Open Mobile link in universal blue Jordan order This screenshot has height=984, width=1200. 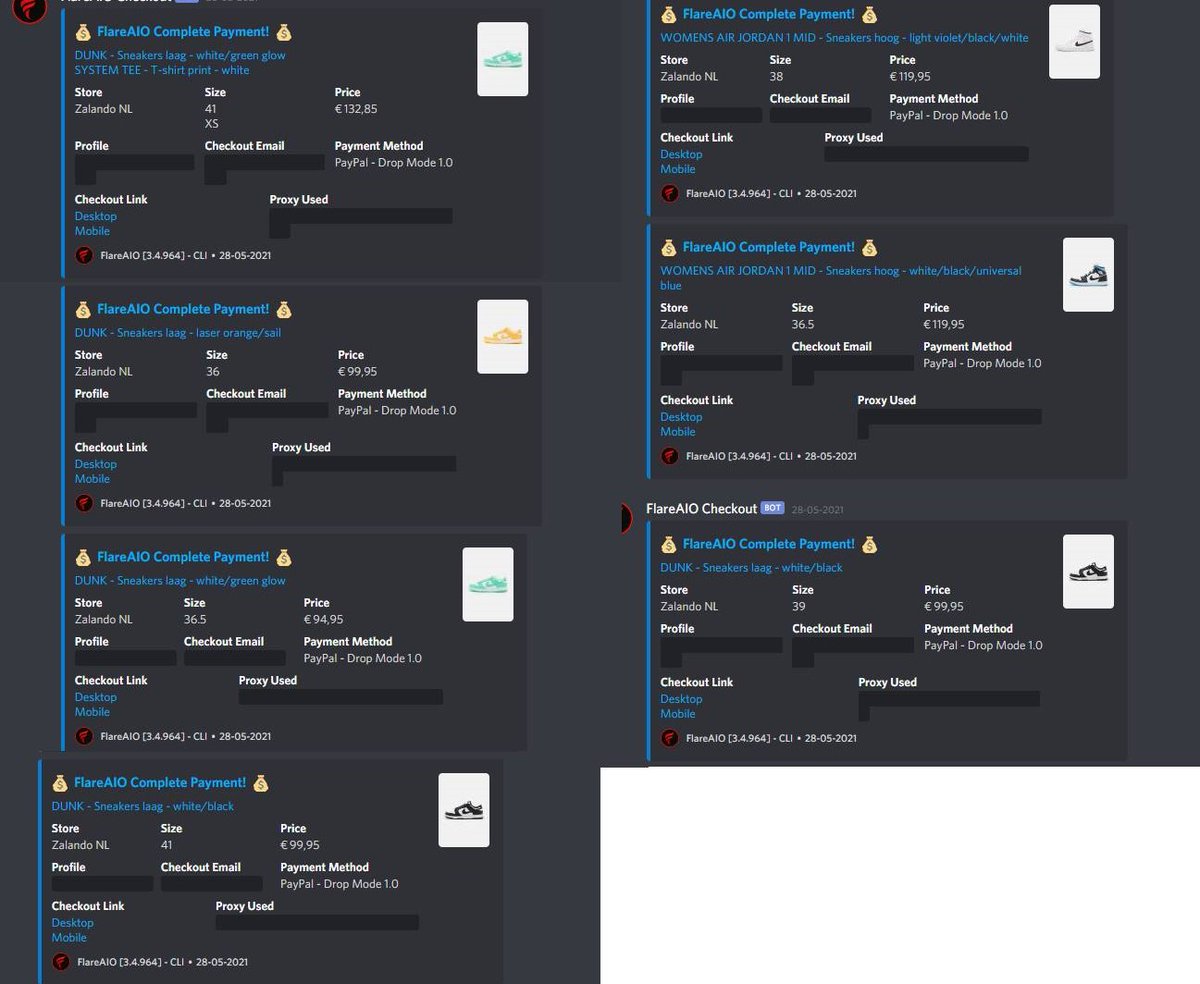678,432
